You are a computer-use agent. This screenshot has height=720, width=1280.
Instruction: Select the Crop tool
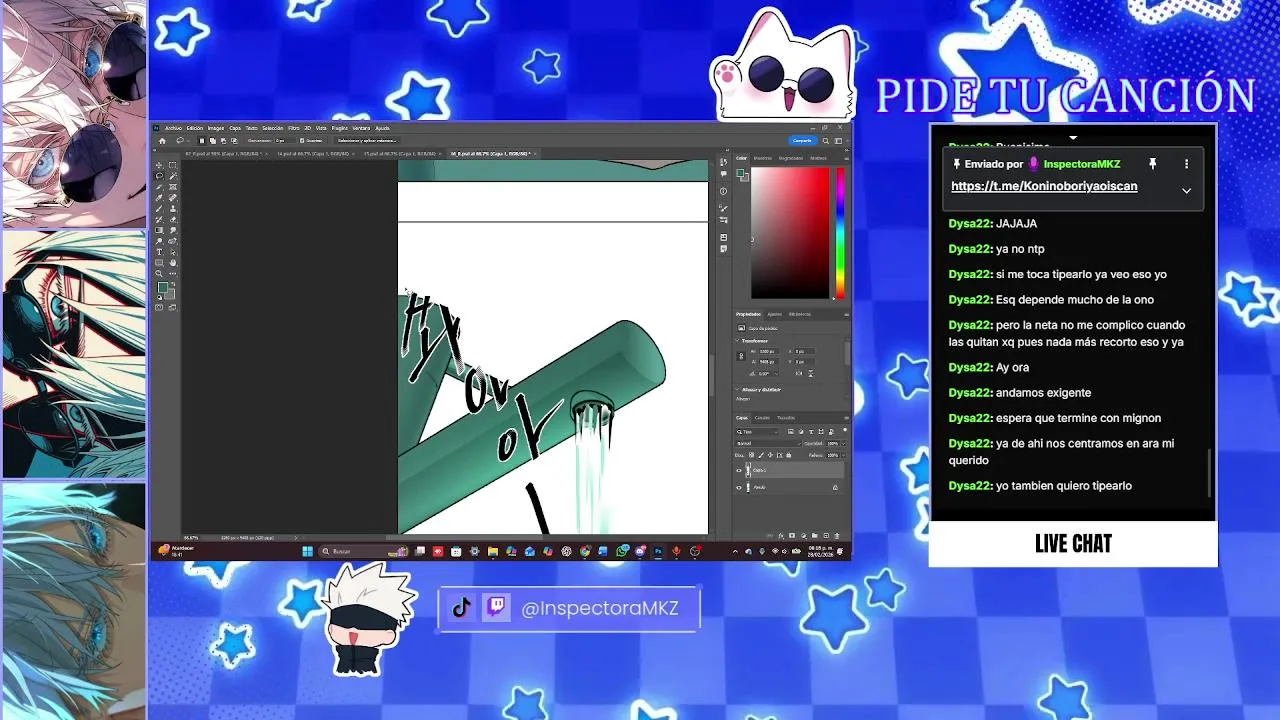(159, 187)
